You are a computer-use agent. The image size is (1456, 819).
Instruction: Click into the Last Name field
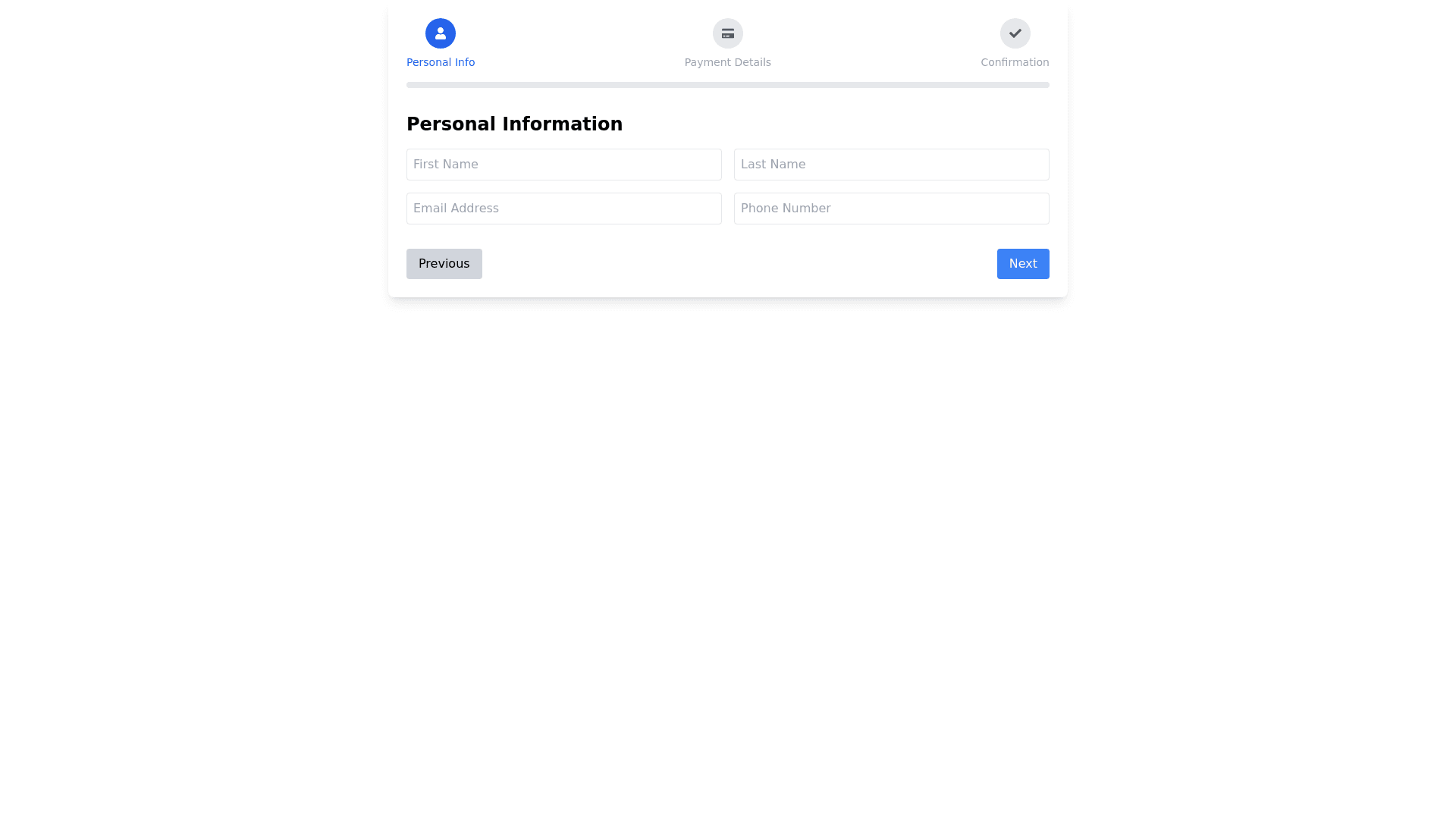coord(891,165)
